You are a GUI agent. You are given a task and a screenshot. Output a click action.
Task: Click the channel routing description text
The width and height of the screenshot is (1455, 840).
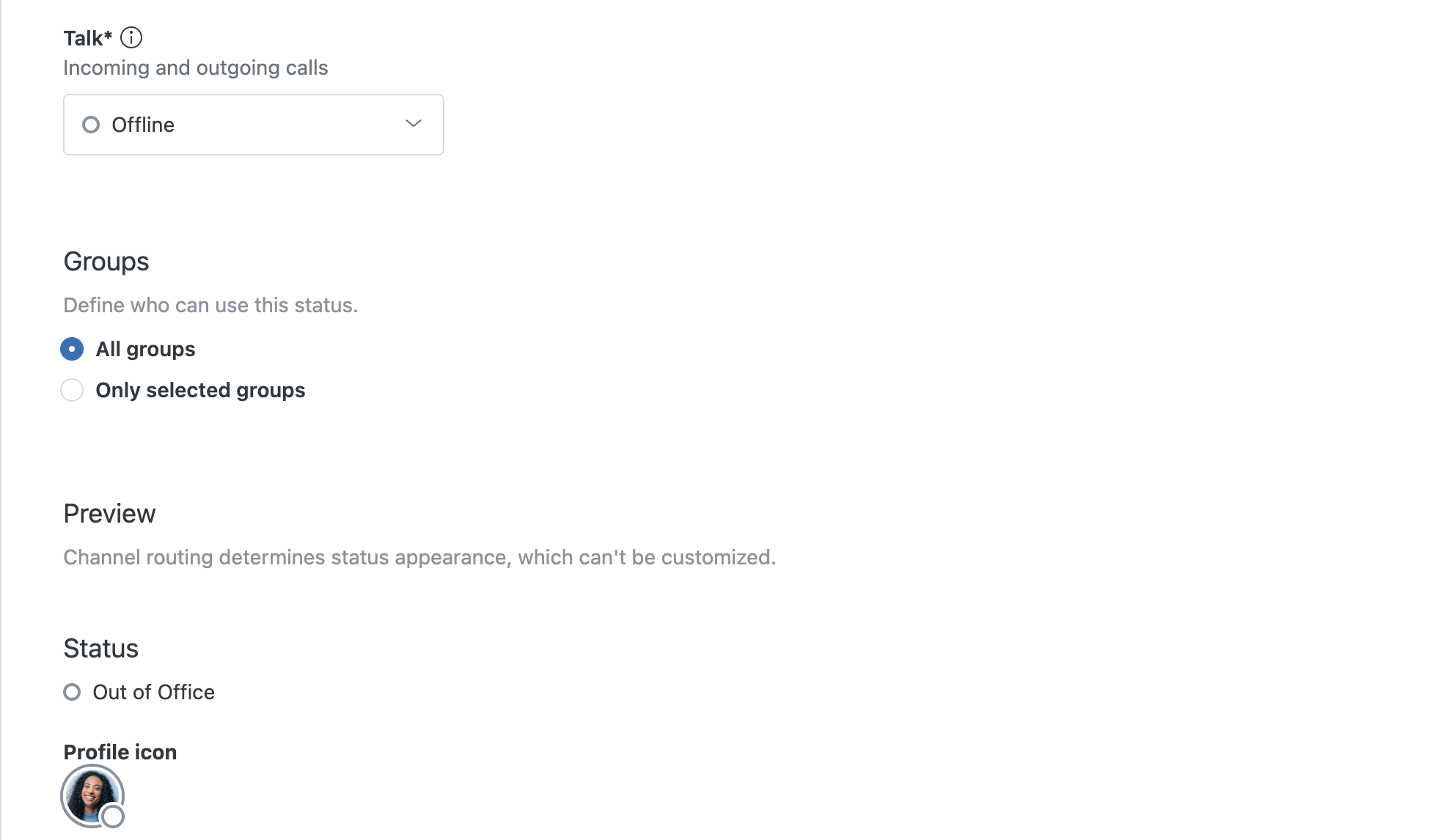(419, 557)
